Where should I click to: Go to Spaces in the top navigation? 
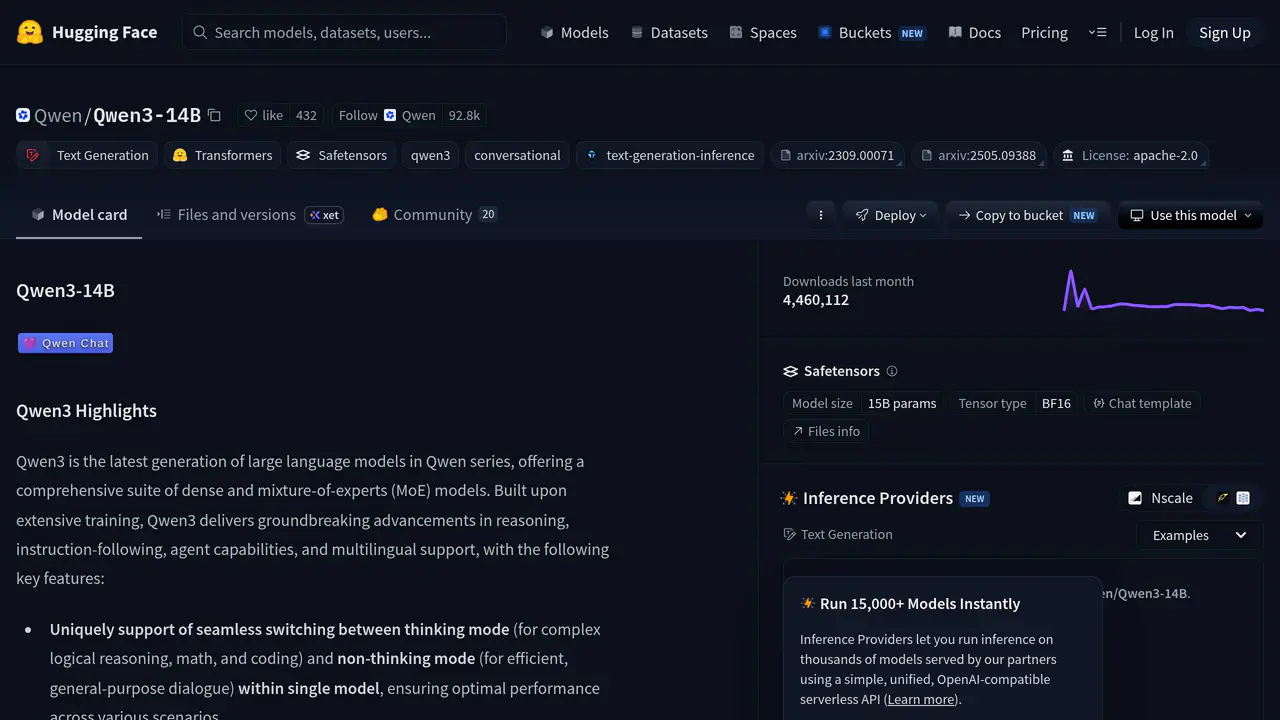tap(763, 32)
